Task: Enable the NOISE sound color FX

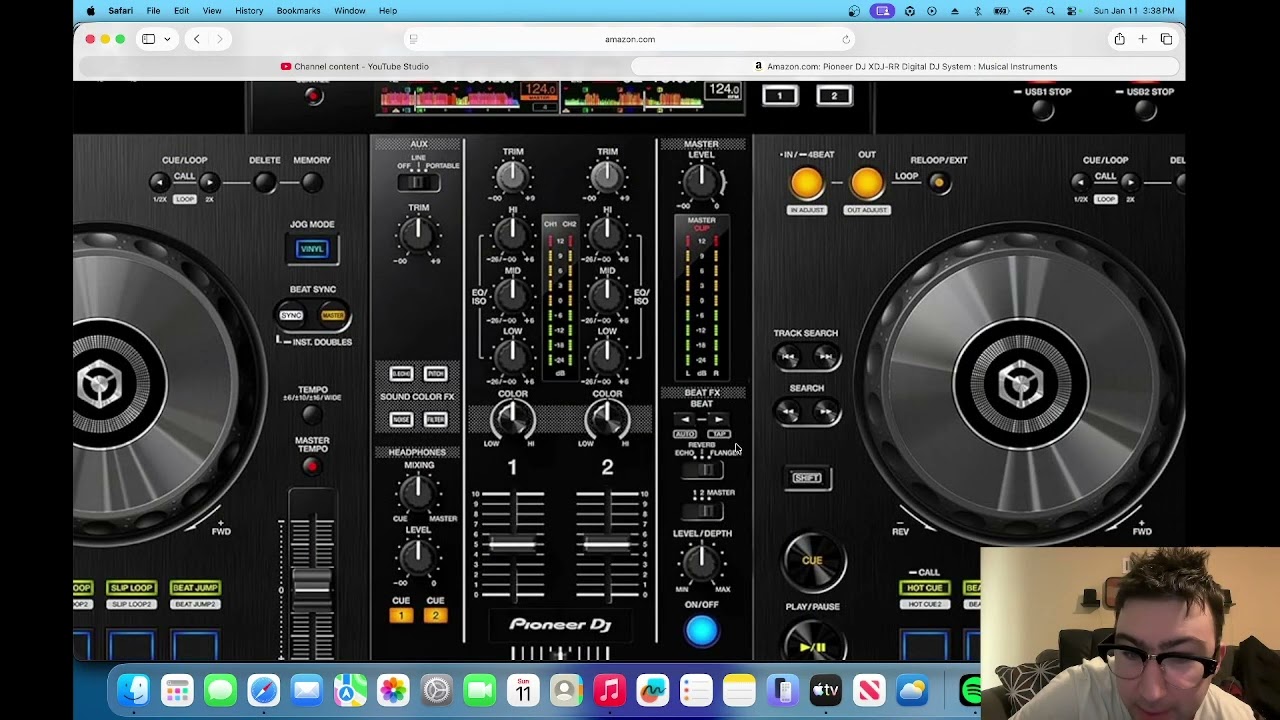Action: (x=402, y=419)
